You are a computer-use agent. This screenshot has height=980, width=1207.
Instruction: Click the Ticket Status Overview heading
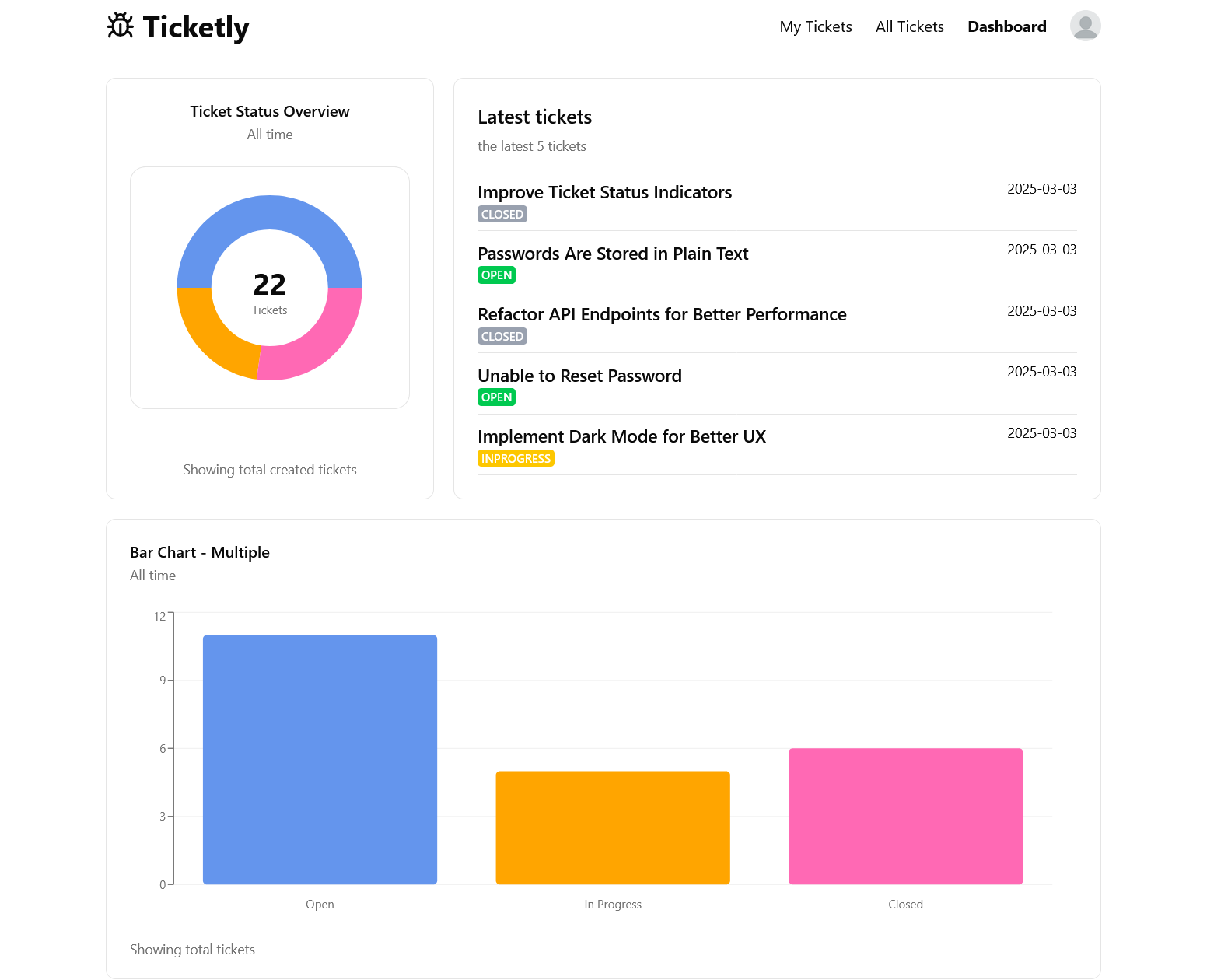point(270,111)
